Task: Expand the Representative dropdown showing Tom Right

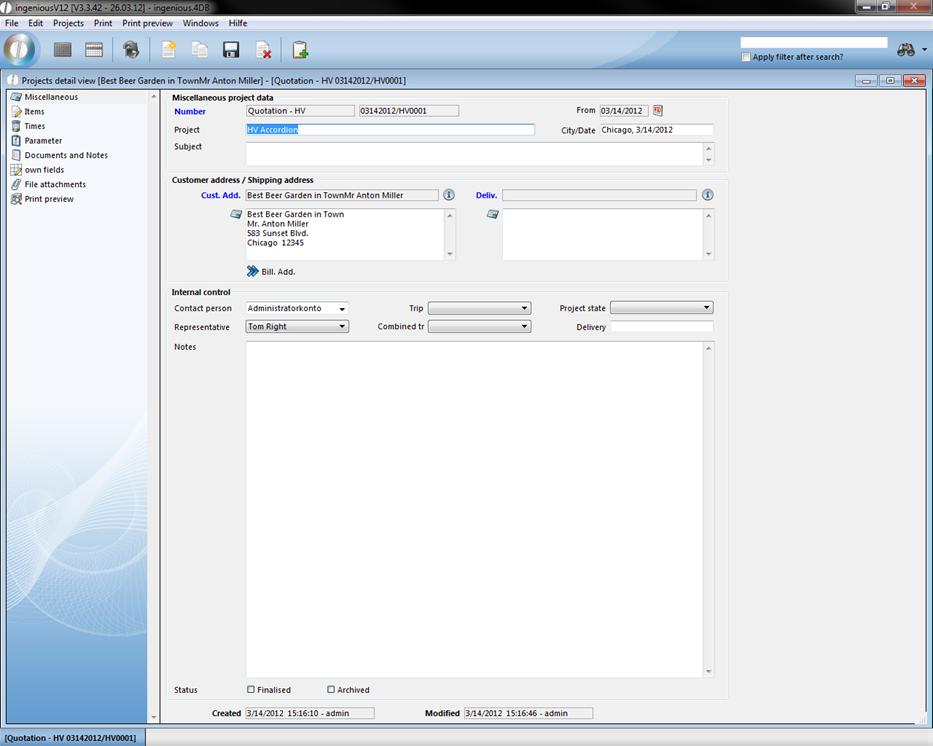Action: [x=342, y=327]
